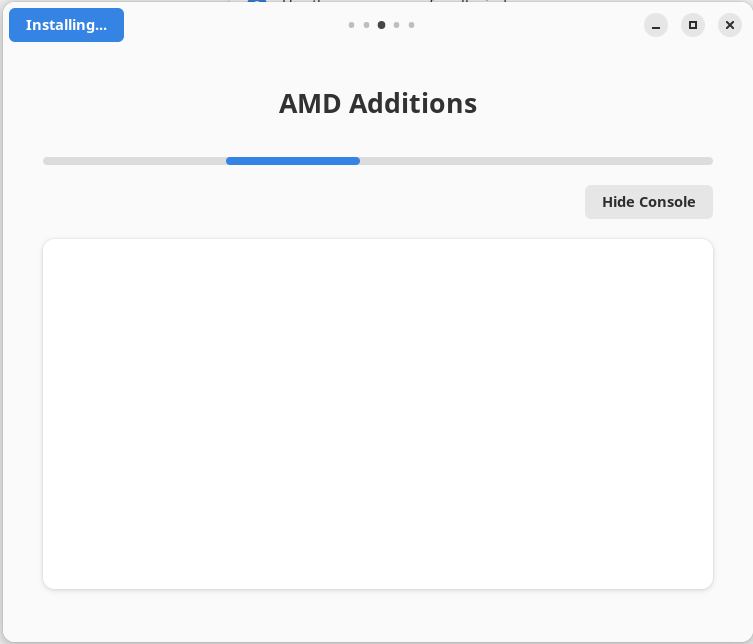This screenshot has width=753, height=644.
Task: Click the blue Installing... button
Action: point(66,25)
